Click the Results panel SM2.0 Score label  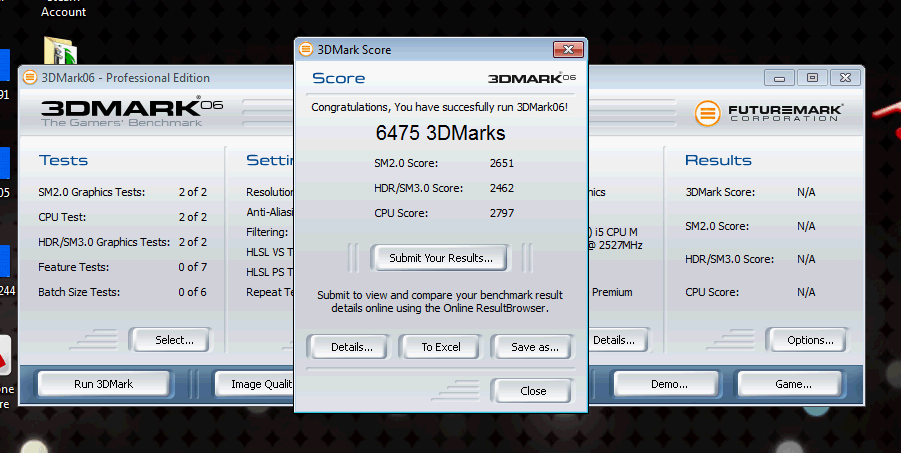tap(717, 226)
